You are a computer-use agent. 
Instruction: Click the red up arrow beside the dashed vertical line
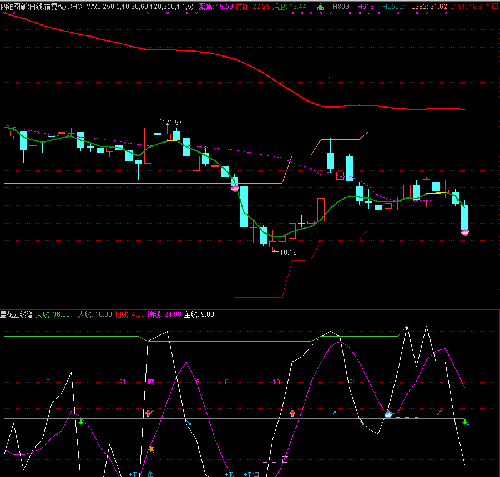point(148,413)
